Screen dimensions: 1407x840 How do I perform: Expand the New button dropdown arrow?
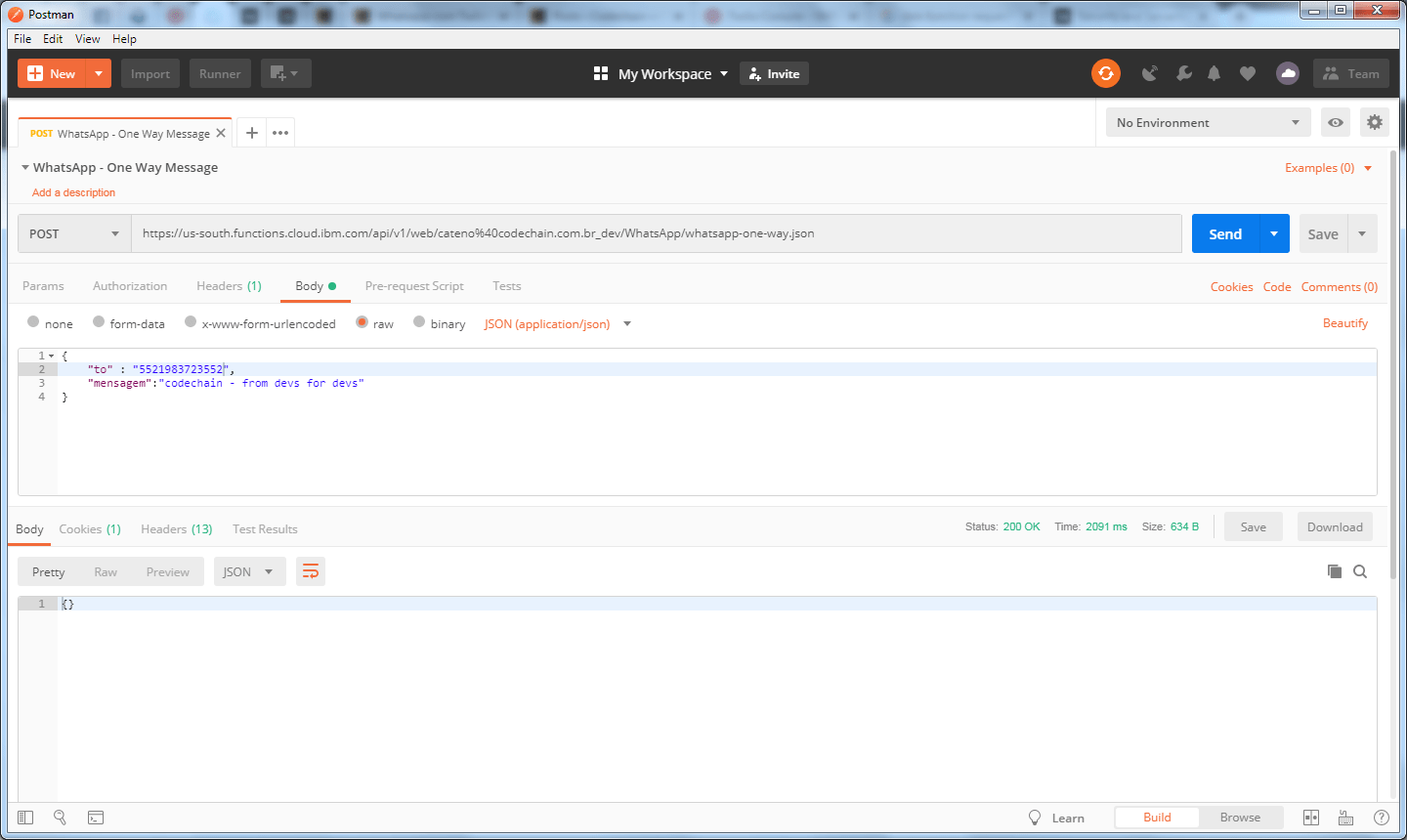coord(99,73)
